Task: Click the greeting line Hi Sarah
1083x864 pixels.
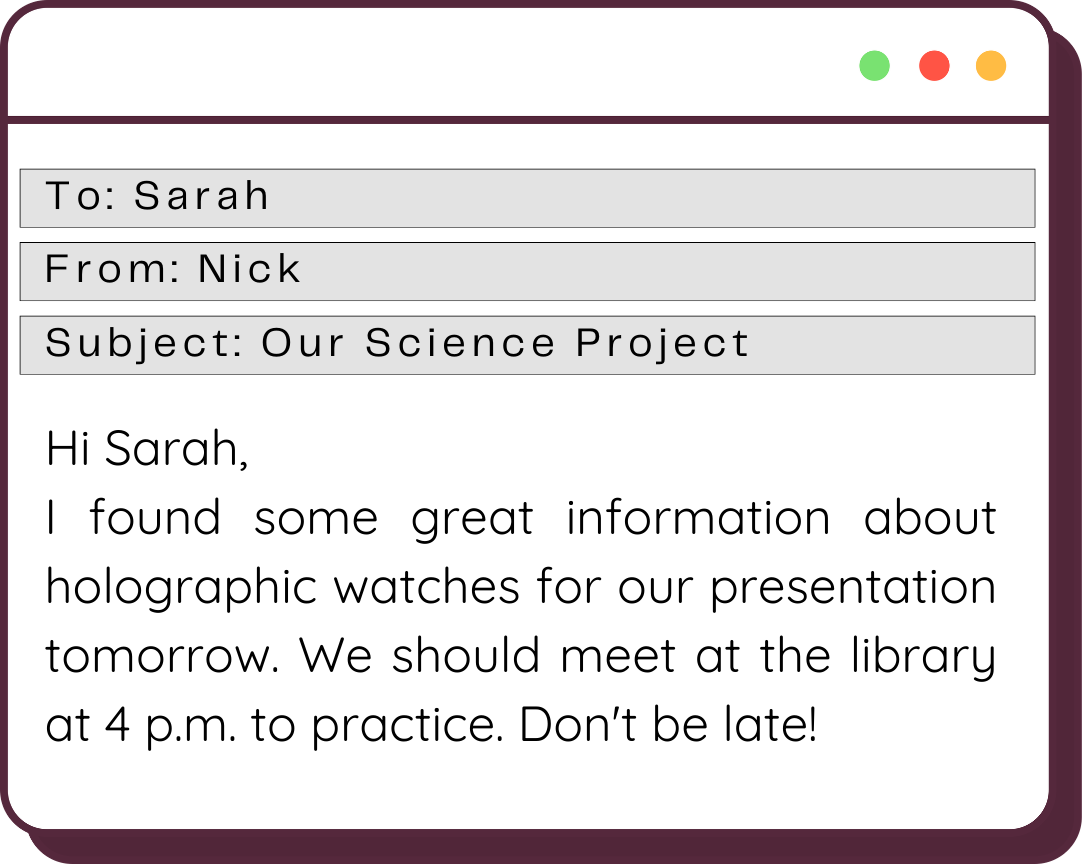Action: click(x=147, y=450)
